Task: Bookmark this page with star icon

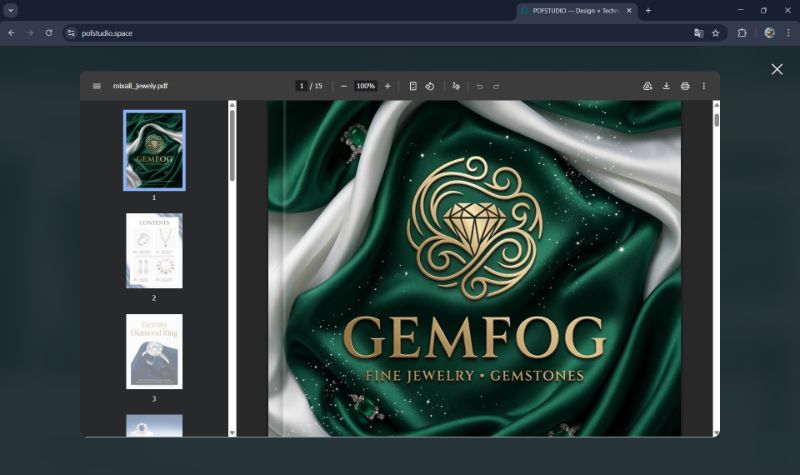Action: pyautogui.click(x=716, y=33)
